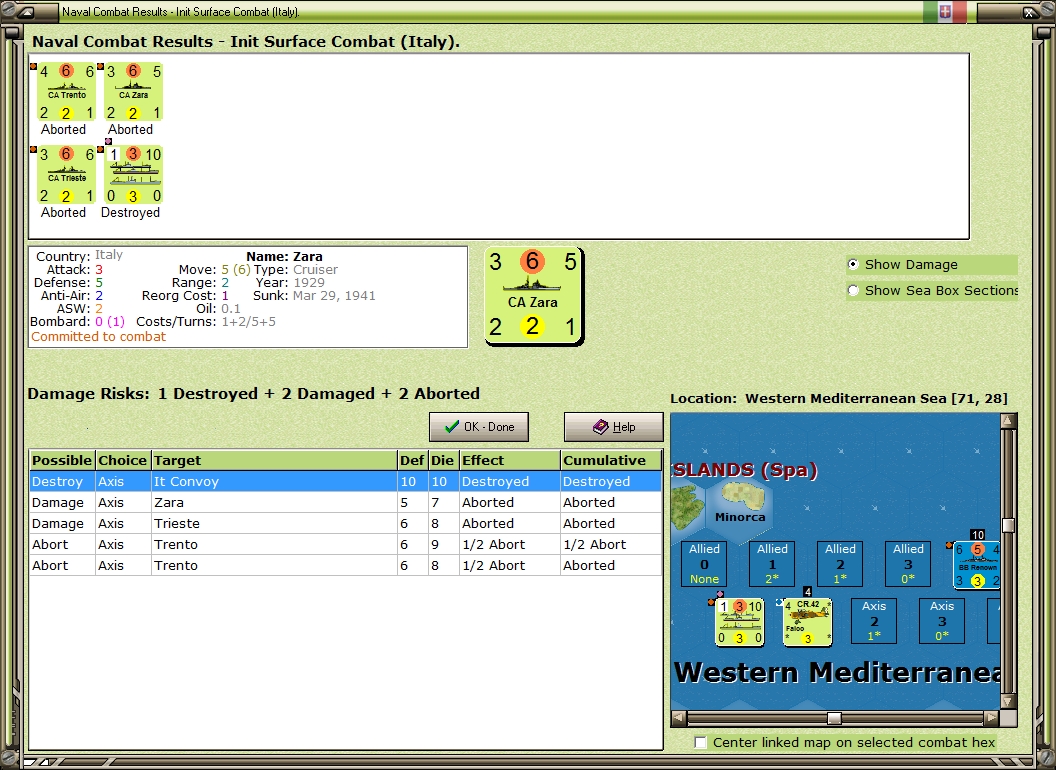The height and width of the screenshot is (770, 1056).
Task: Select the Trento row with cumulative Aborted
Action: [x=345, y=565]
